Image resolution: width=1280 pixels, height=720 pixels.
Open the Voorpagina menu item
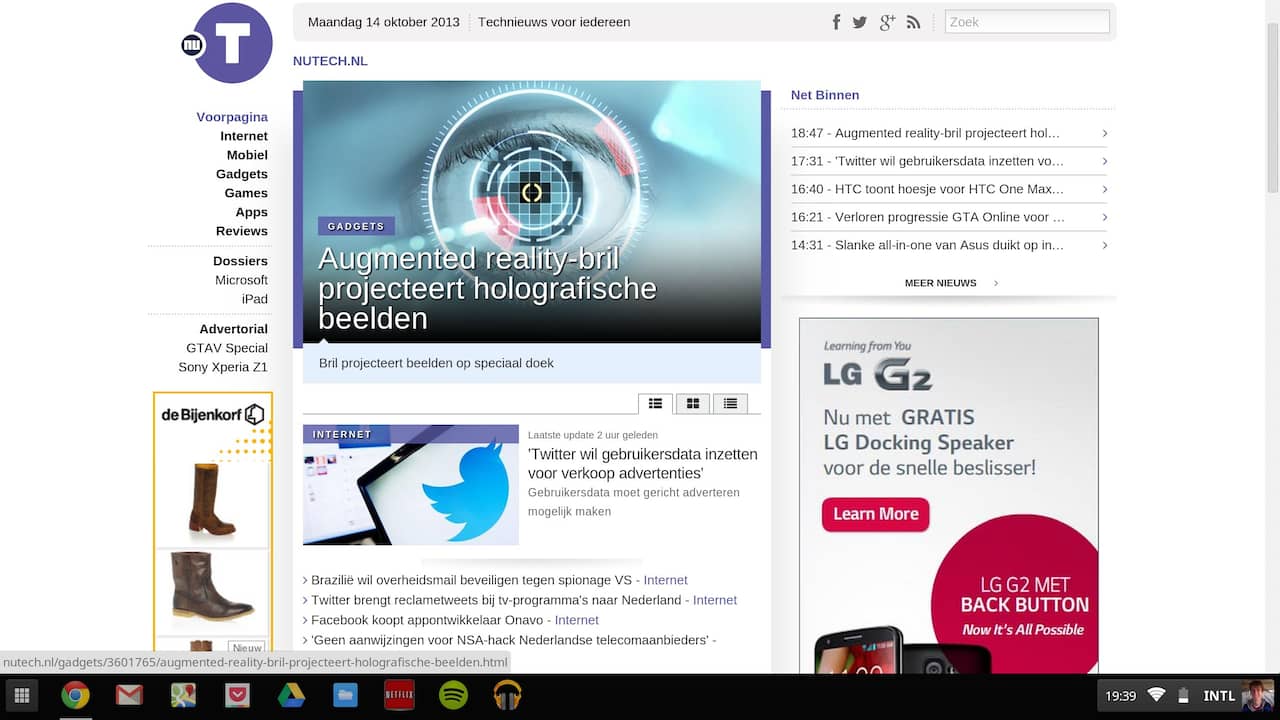coord(232,117)
